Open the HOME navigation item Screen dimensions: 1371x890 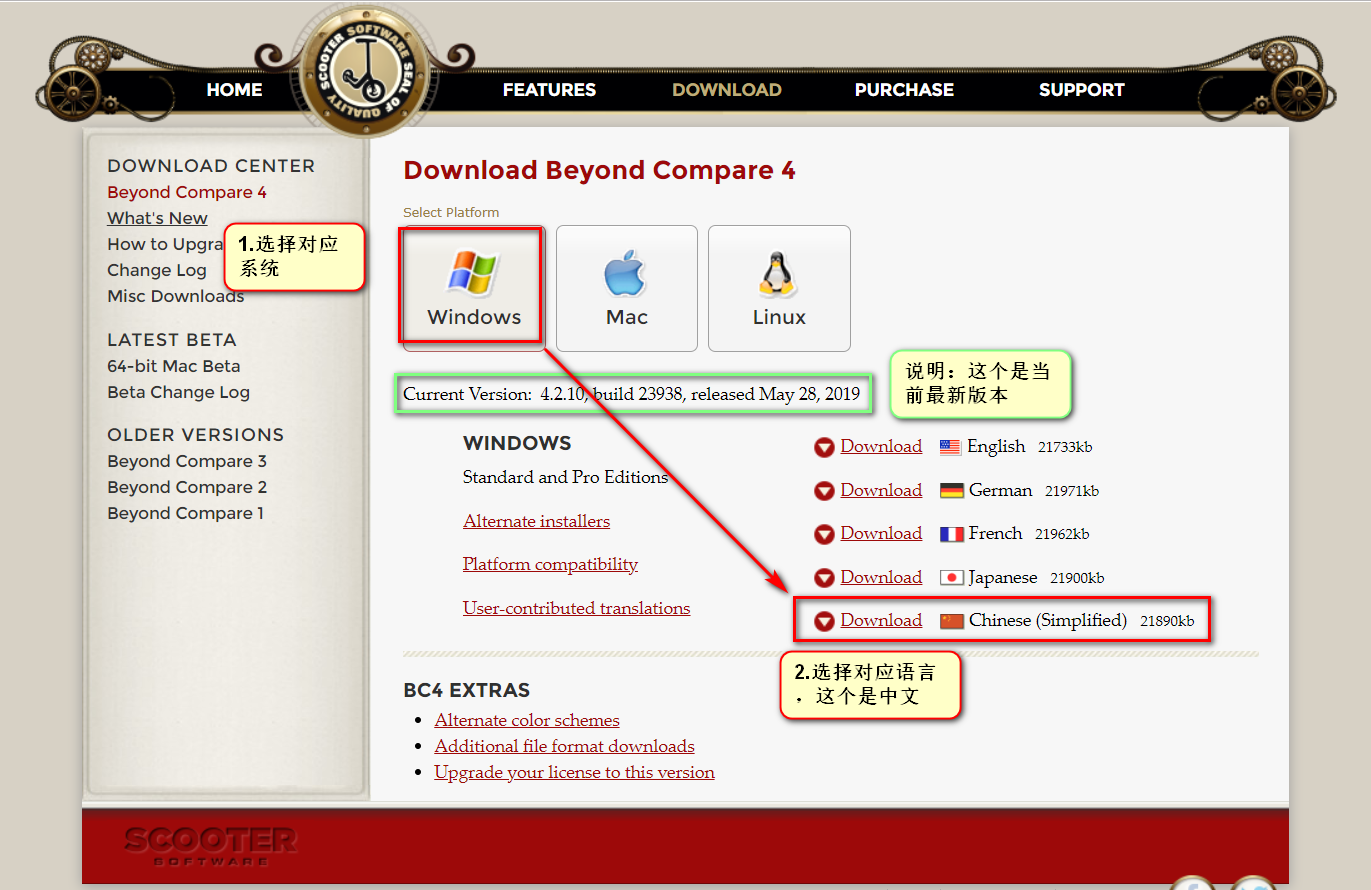234,90
